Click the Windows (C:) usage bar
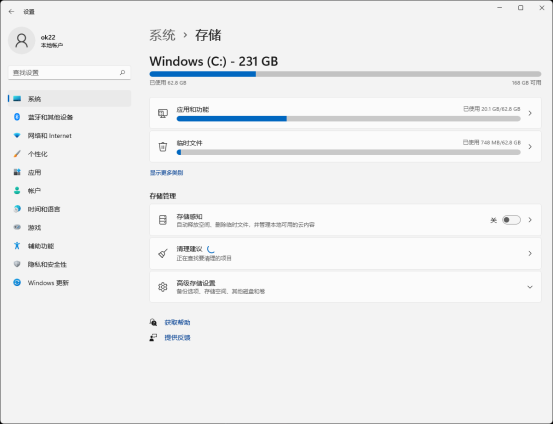This screenshot has height=425, width=553. (x=345, y=74)
